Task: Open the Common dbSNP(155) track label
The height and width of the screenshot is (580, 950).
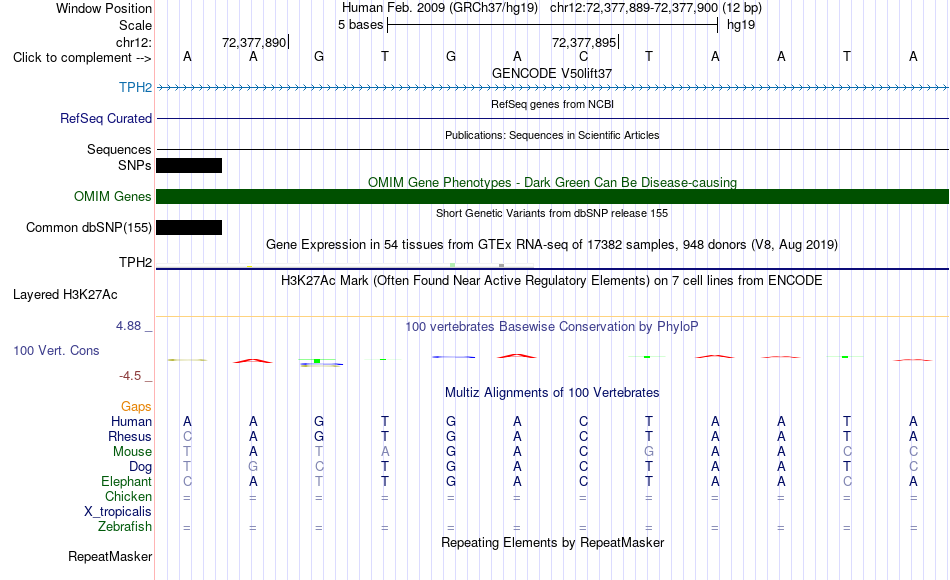Action: [x=88, y=227]
